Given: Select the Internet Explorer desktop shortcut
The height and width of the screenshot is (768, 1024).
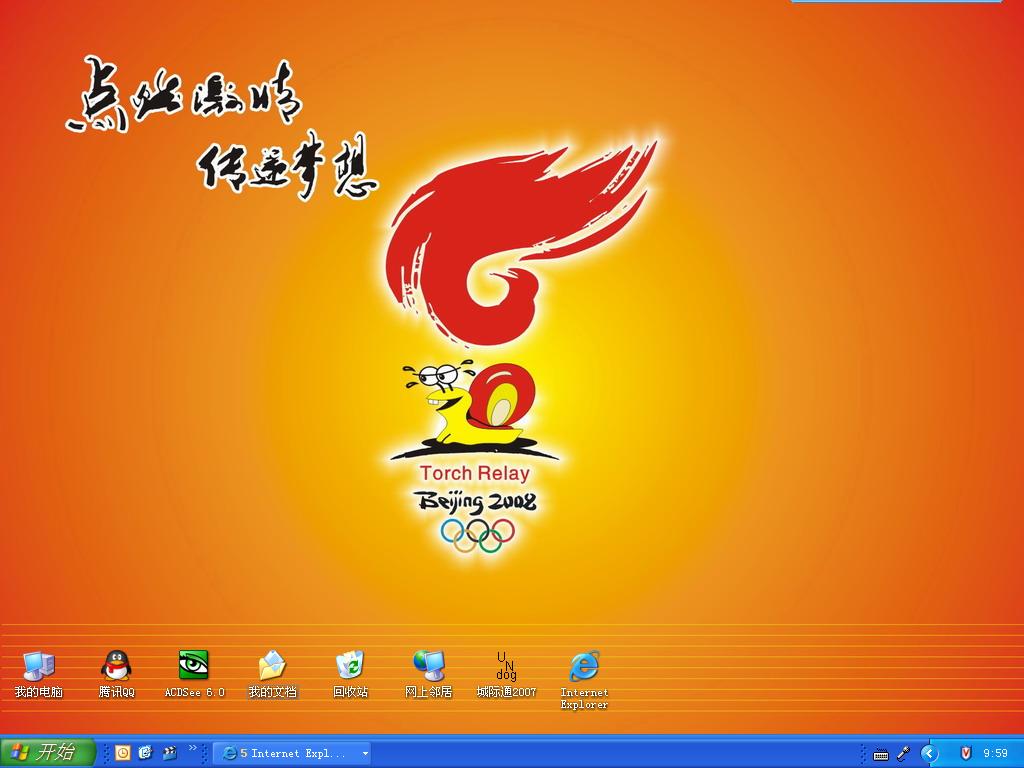Looking at the screenshot, I should pos(584,667).
